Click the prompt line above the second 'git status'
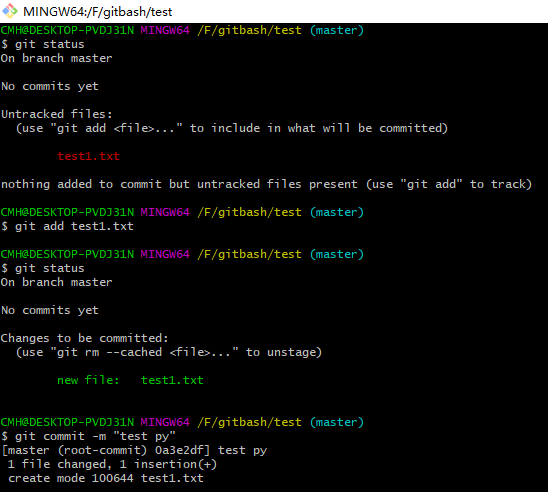Screen dimensions: 548x492 (x=182, y=254)
